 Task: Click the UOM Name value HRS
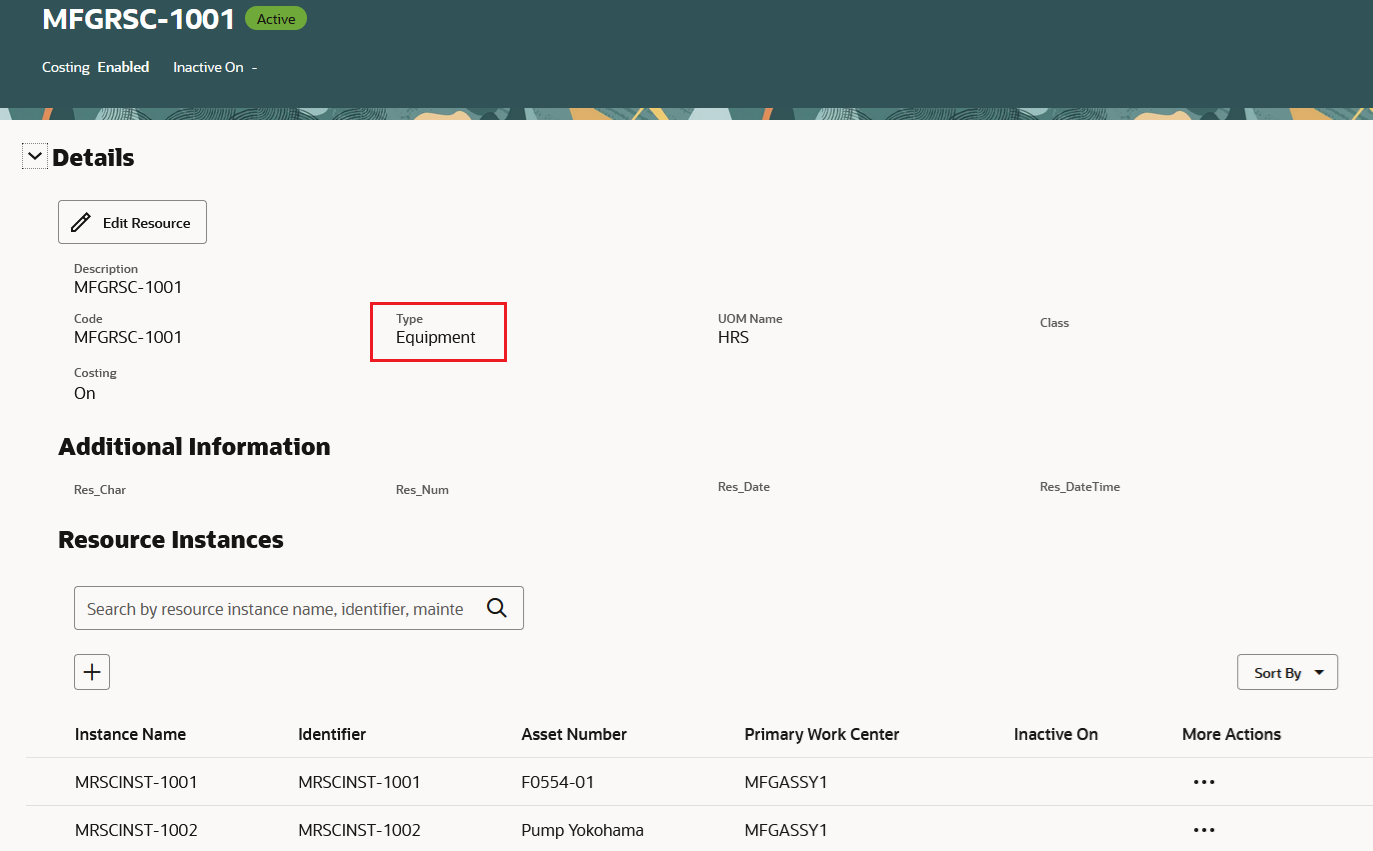[x=733, y=337]
